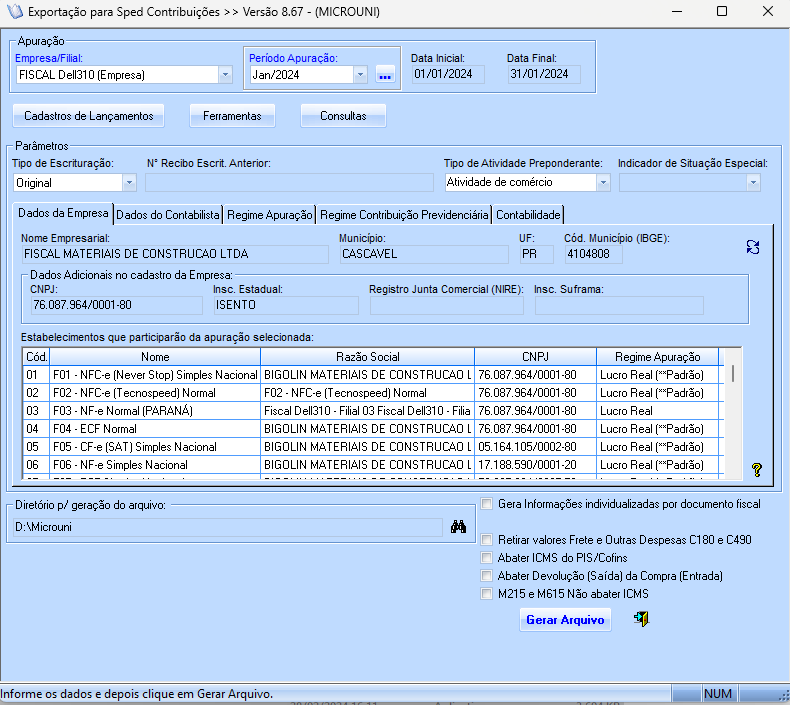This screenshot has width=790, height=705.
Task: Select the Contabilidade tab
Action: pos(528,215)
